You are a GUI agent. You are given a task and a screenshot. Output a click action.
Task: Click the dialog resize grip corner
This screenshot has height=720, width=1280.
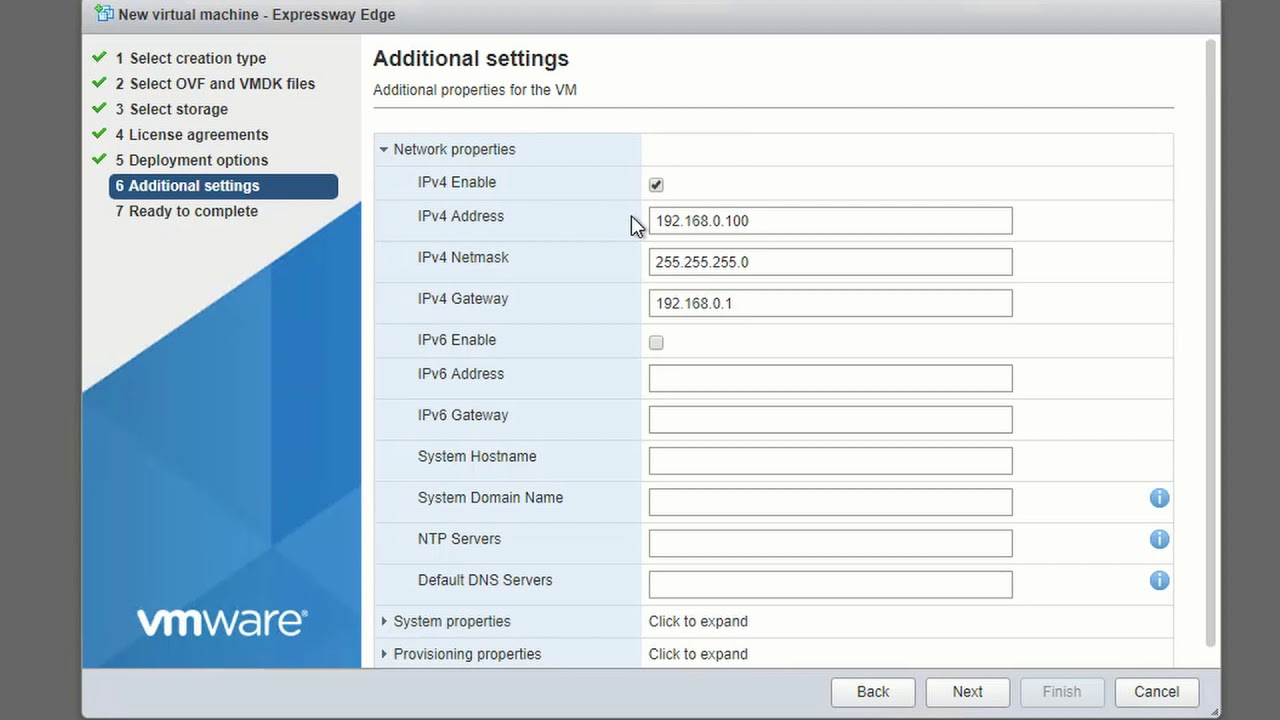[1214, 711]
